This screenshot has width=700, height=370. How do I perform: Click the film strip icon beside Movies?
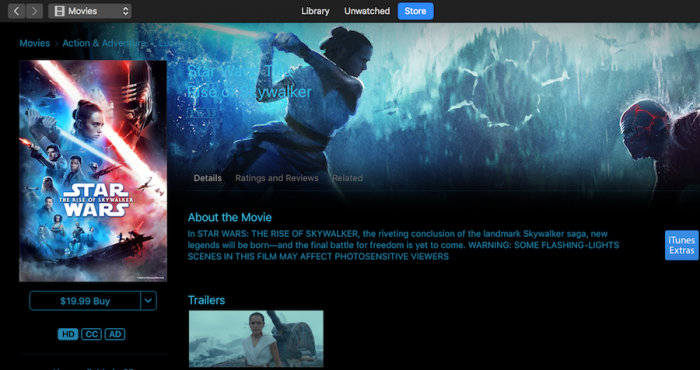(x=59, y=11)
